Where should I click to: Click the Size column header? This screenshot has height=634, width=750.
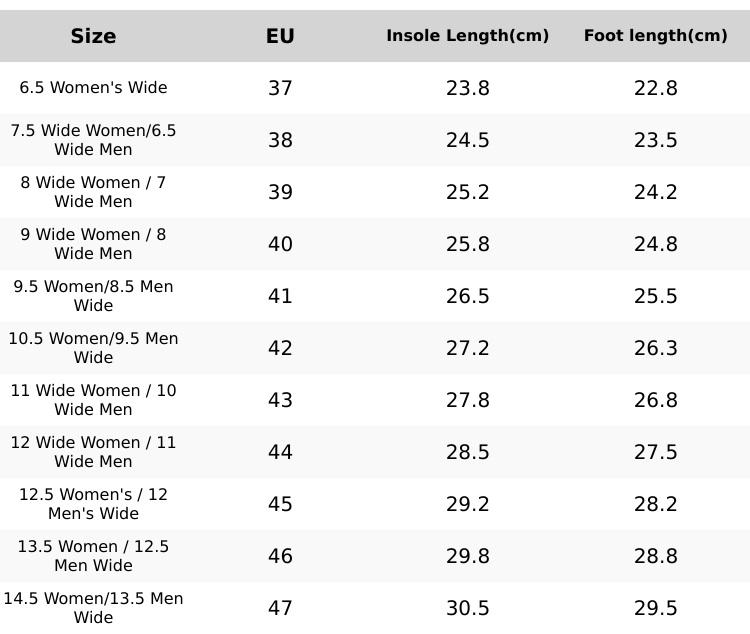click(93, 36)
